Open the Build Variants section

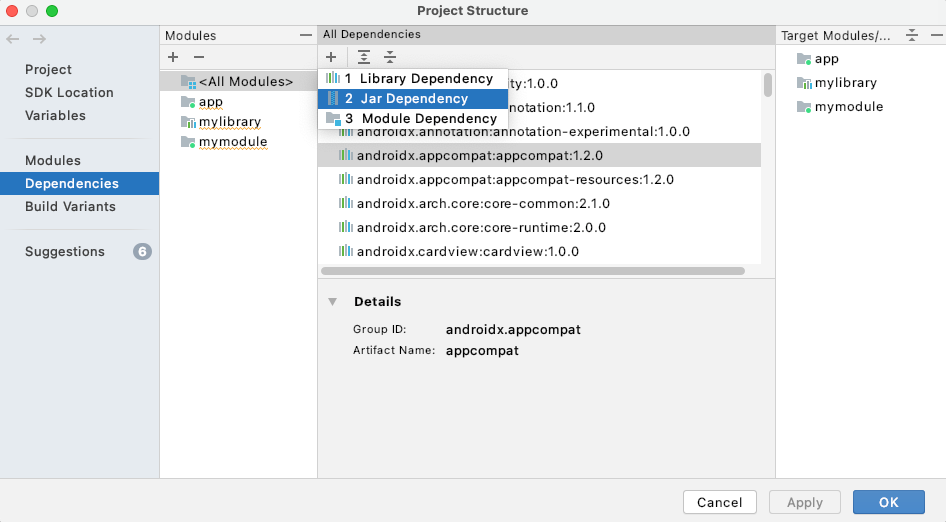(70, 206)
